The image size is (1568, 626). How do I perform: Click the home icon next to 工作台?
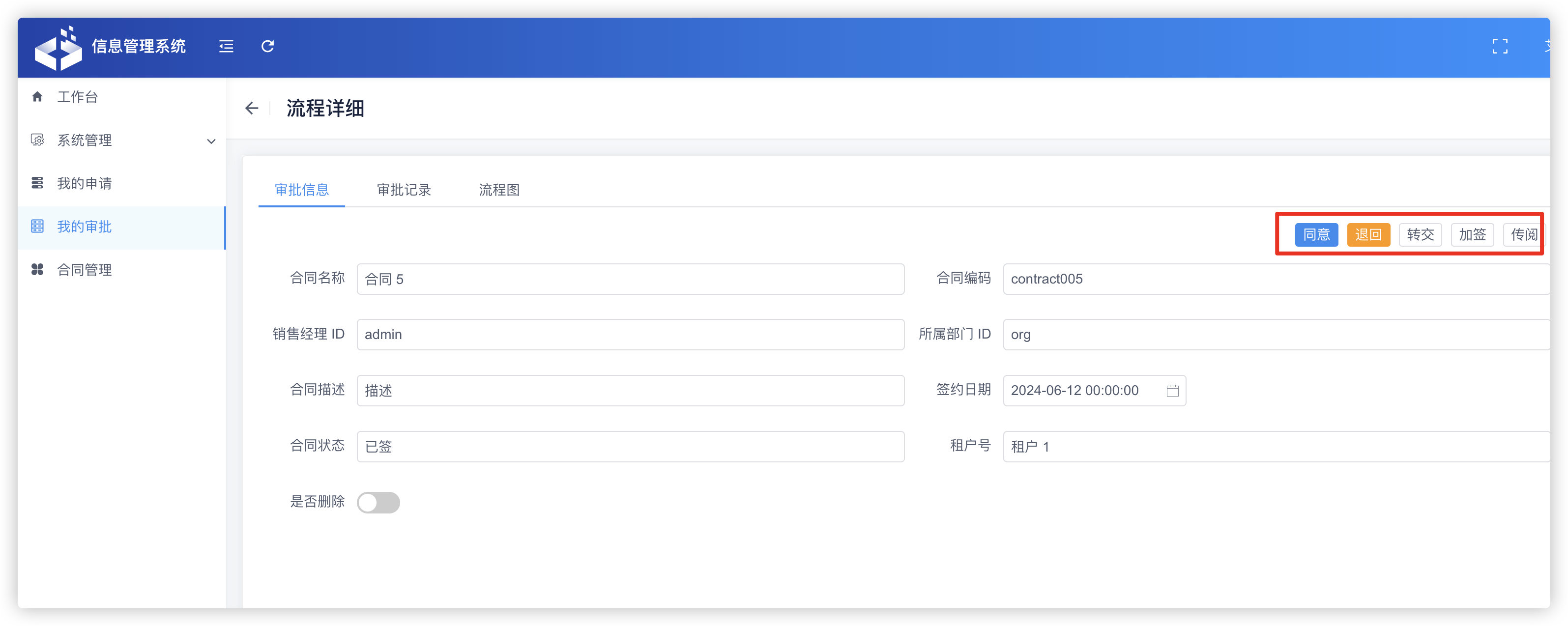point(38,97)
